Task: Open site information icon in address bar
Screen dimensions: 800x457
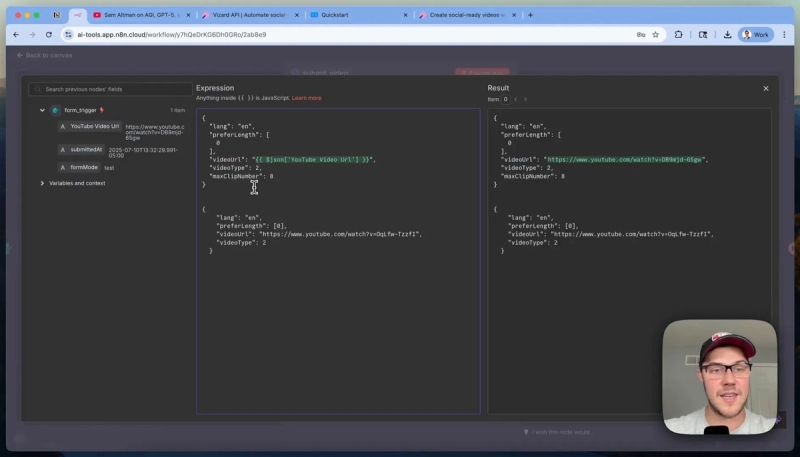Action: point(68,35)
